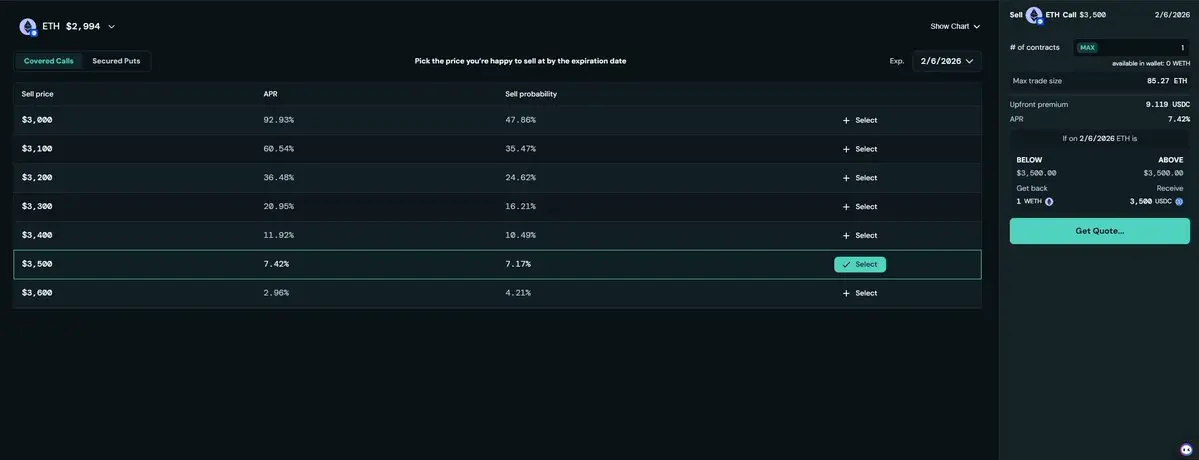Select the $3,400 sell price option
The height and width of the screenshot is (460, 1199).
(860, 236)
